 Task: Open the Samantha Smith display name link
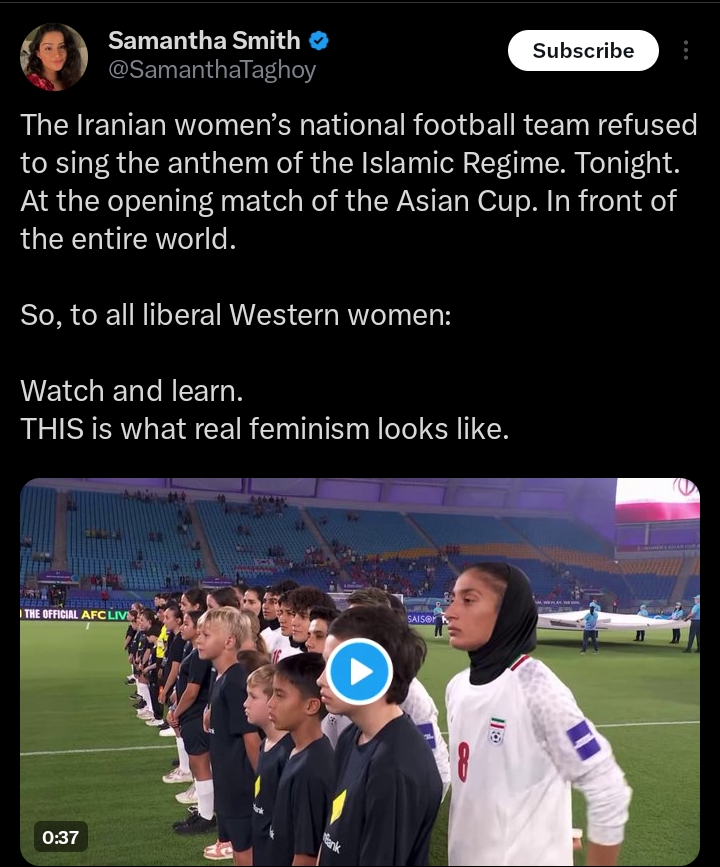tap(204, 40)
